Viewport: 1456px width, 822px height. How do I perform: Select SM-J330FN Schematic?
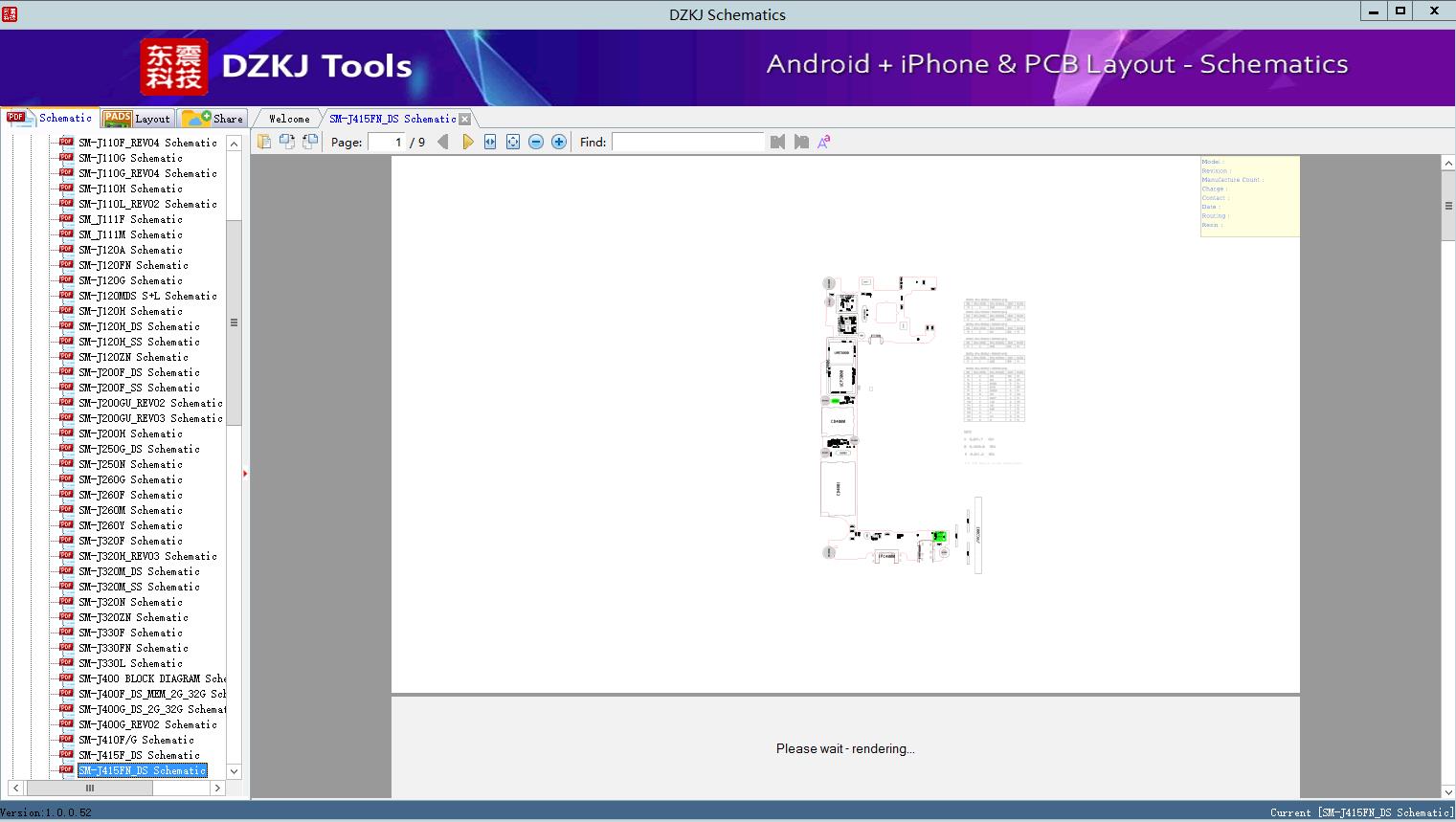pyautogui.click(x=133, y=648)
